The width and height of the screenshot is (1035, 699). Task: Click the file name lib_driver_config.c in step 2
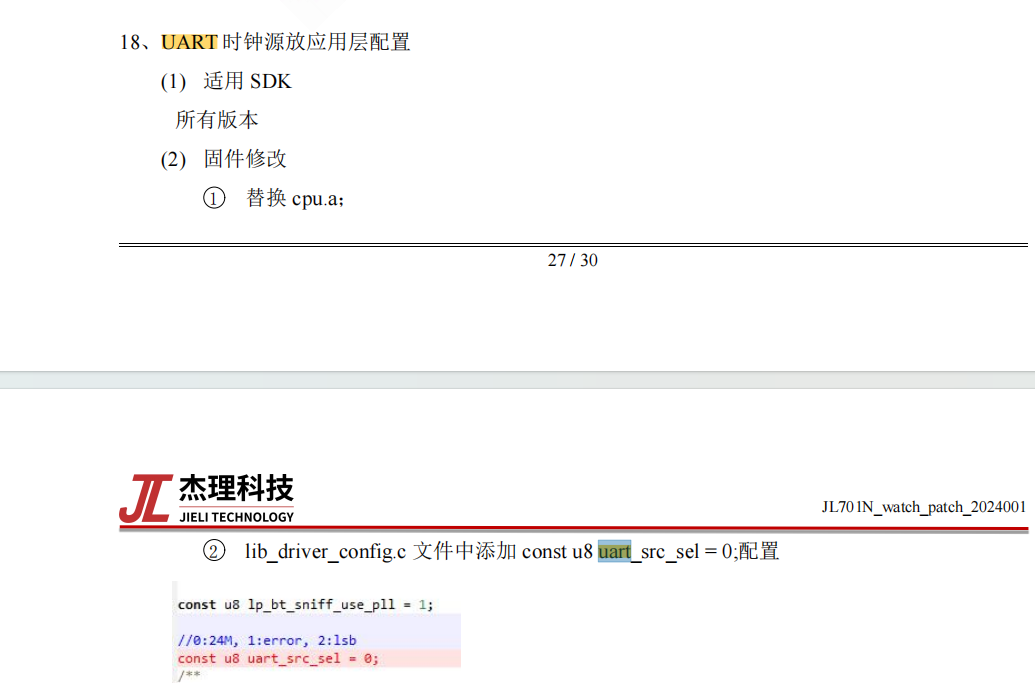[x=325, y=551]
